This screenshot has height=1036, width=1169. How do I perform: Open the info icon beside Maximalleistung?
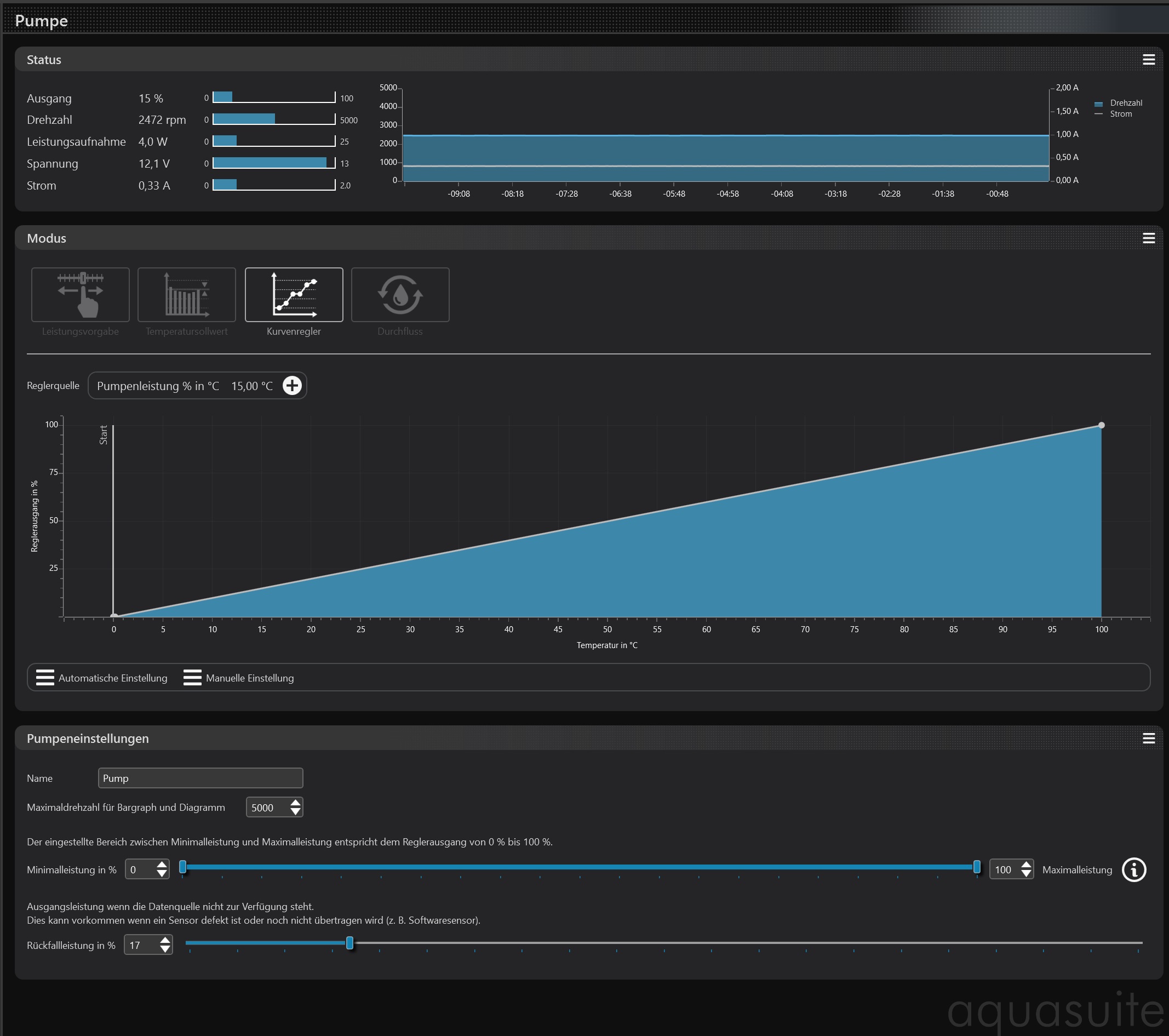[x=1133, y=869]
